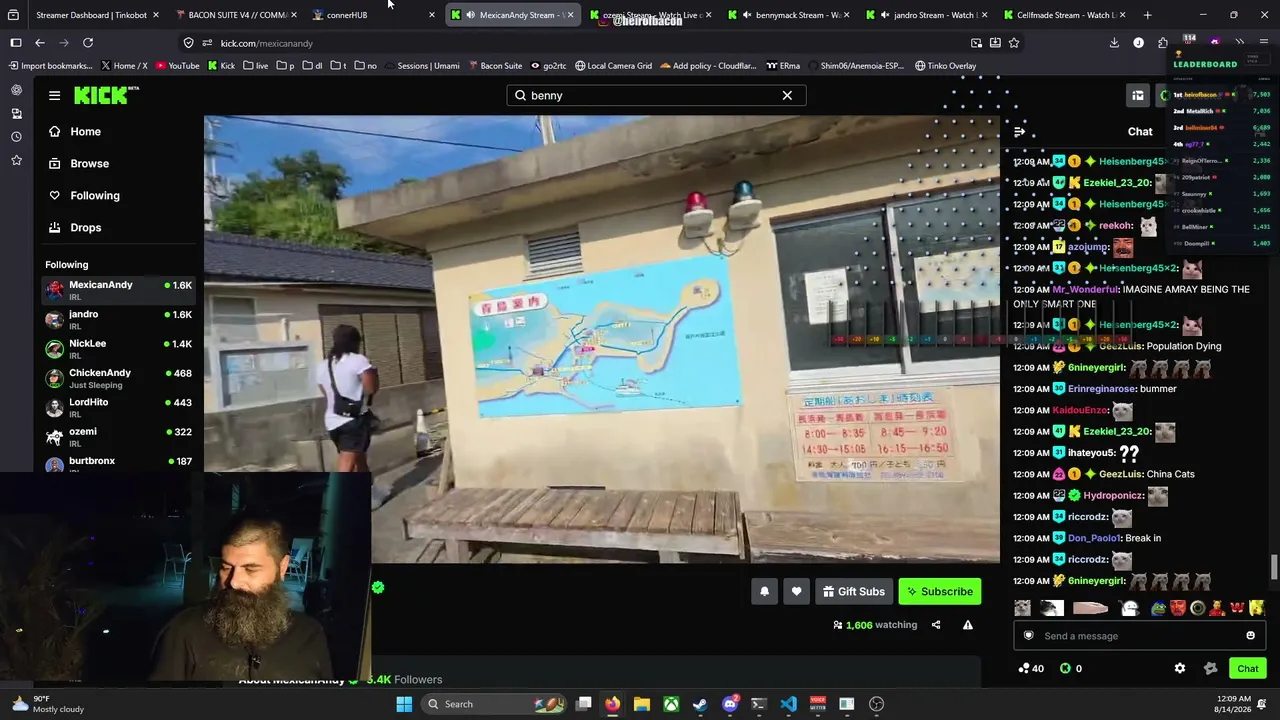Switch to the bennymack Stream tab
Image resolution: width=1280 pixels, height=720 pixels.
click(790, 15)
